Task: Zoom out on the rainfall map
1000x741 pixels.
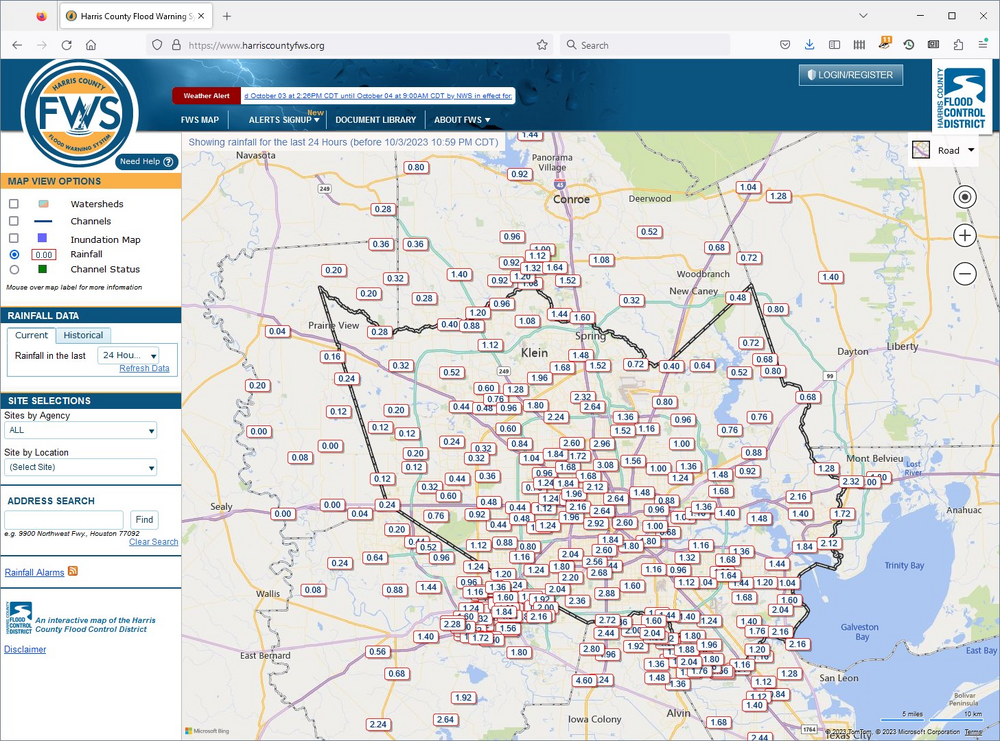Action: pos(964,273)
